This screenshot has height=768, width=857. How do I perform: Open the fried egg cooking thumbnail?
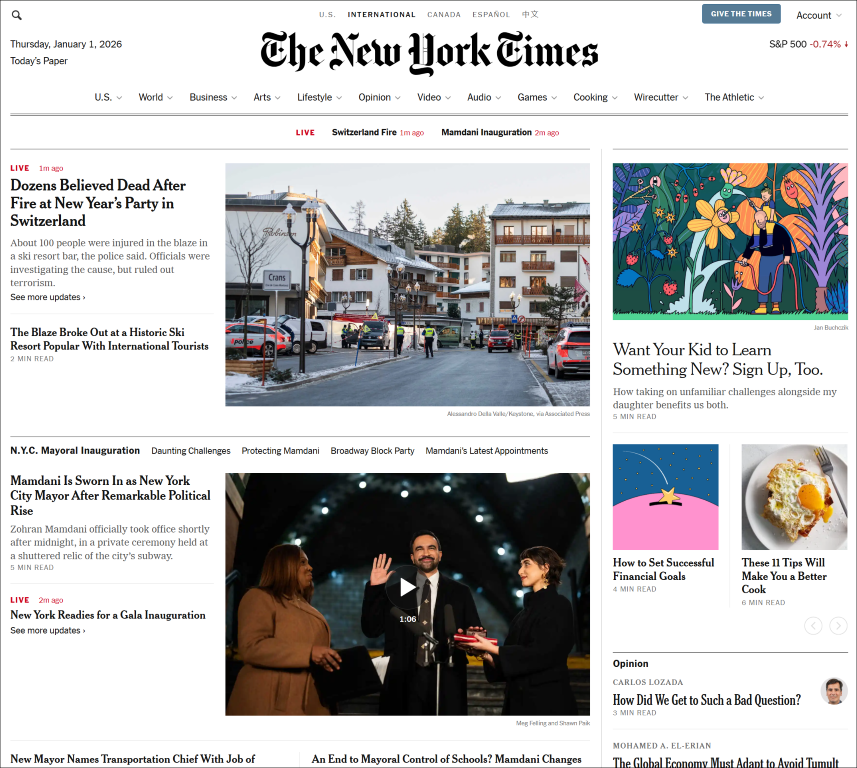(x=794, y=496)
